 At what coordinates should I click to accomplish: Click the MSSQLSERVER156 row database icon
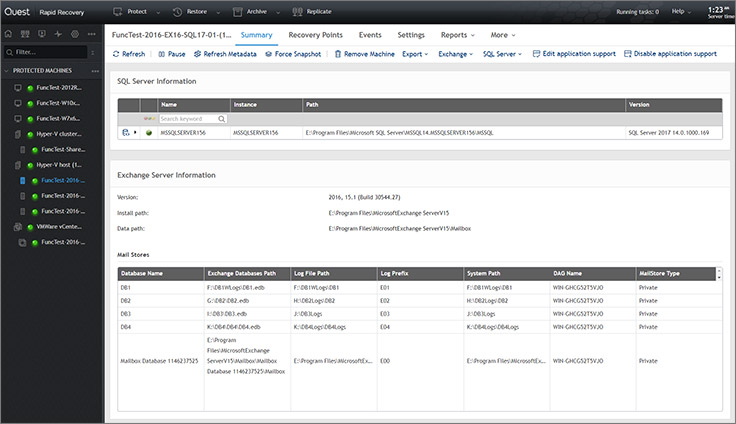125,132
